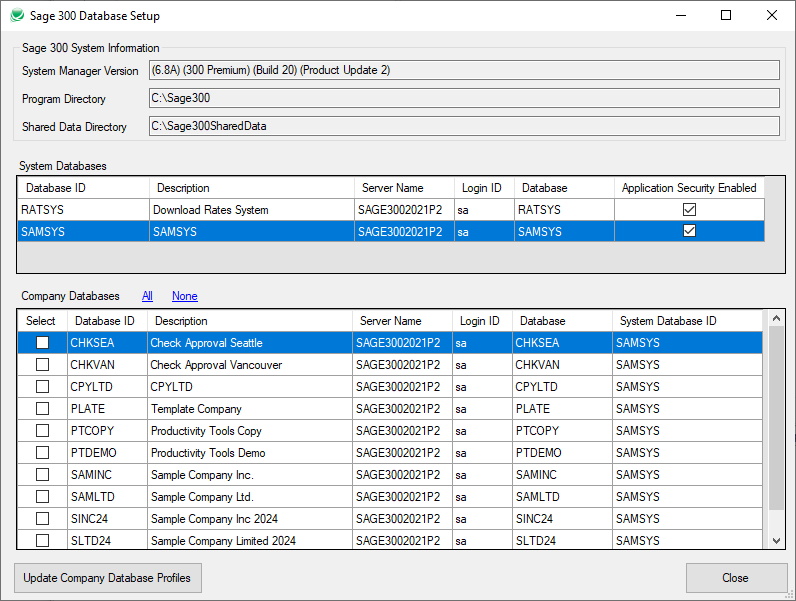
Task: Select the SAMSYS Database ID cell
Action: (x=84, y=231)
